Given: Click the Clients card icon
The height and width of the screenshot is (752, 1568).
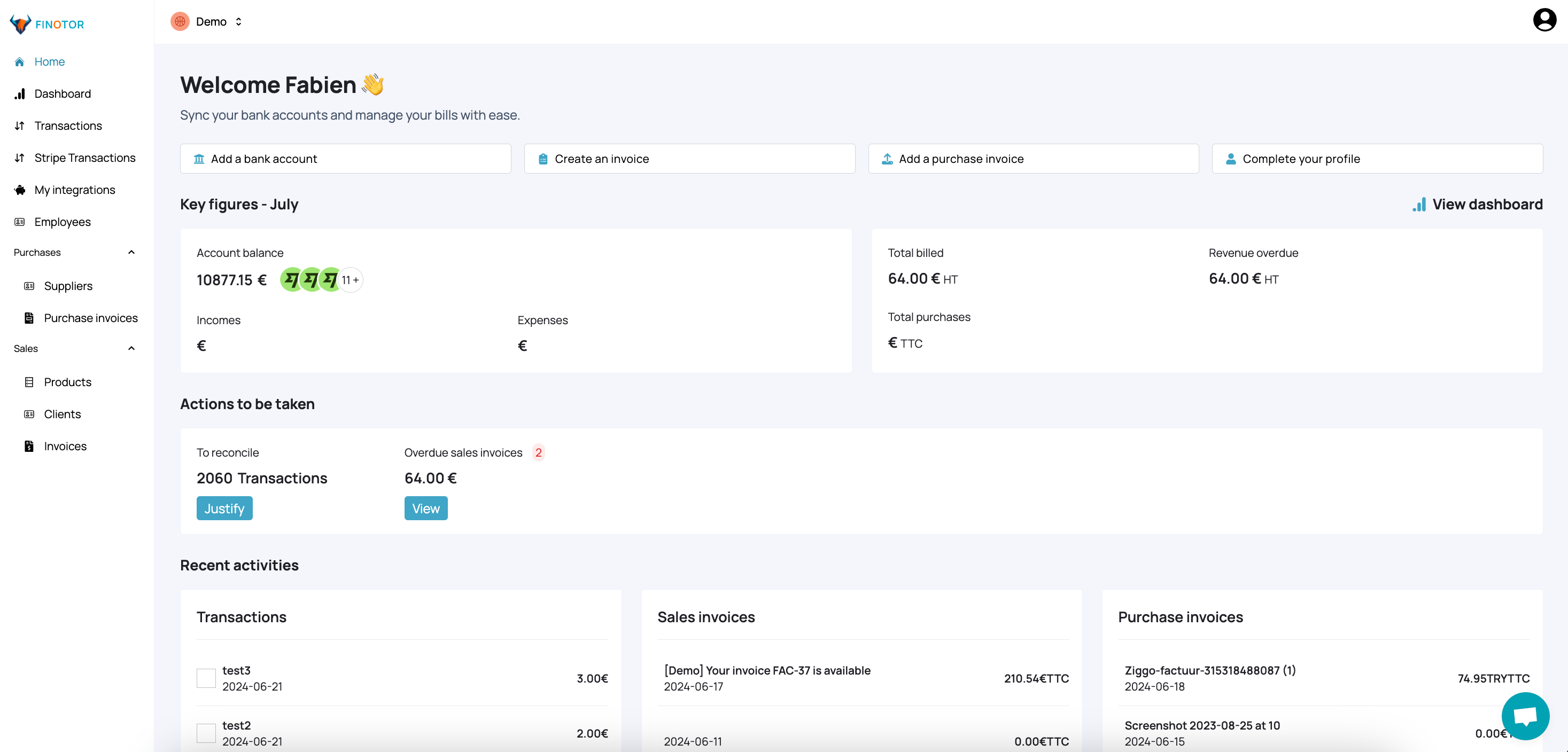Looking at the screenshot, I should (x=29, y=414).
